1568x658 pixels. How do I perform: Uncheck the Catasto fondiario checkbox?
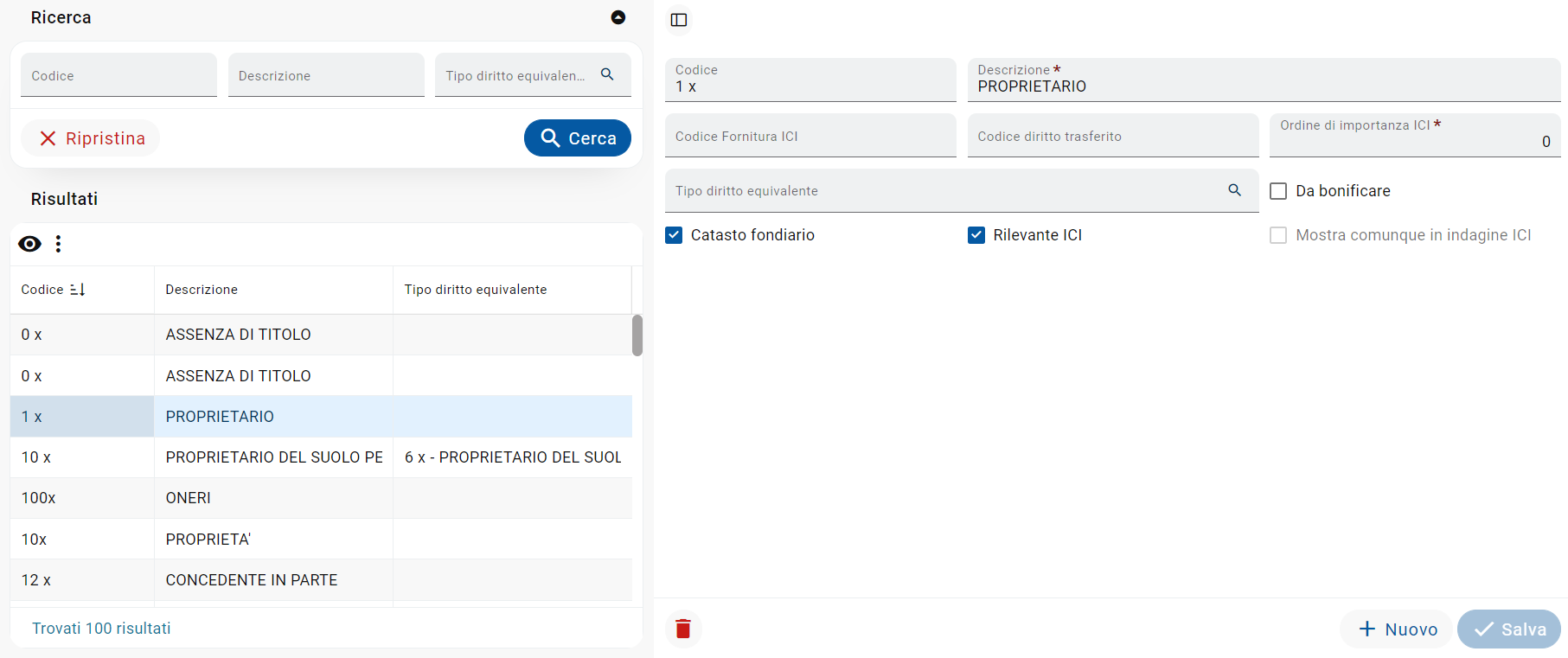pyautogui.click(x=674, y=235)
